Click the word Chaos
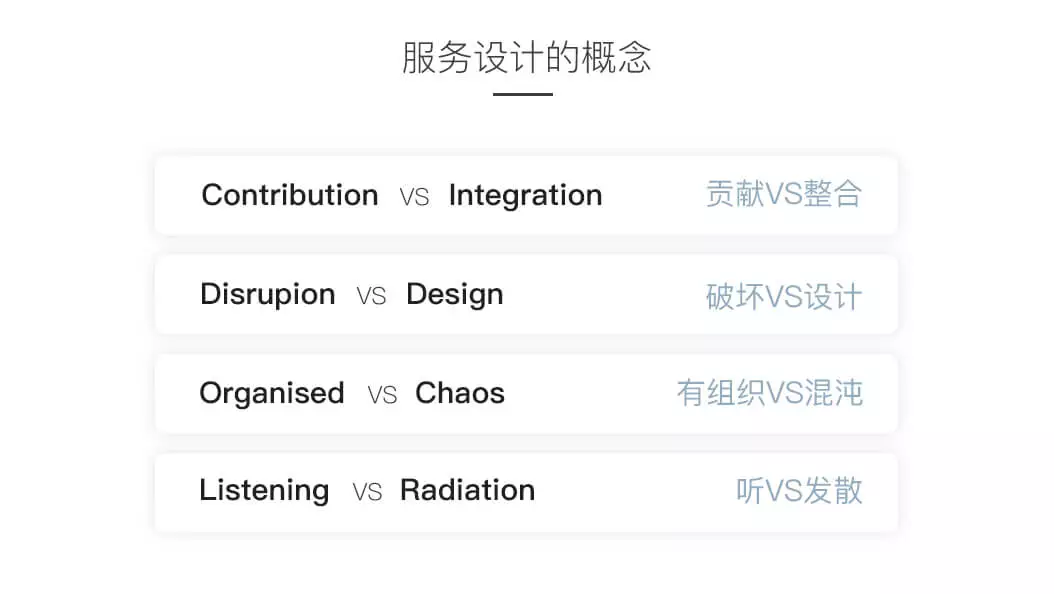 tap(460, 393)
